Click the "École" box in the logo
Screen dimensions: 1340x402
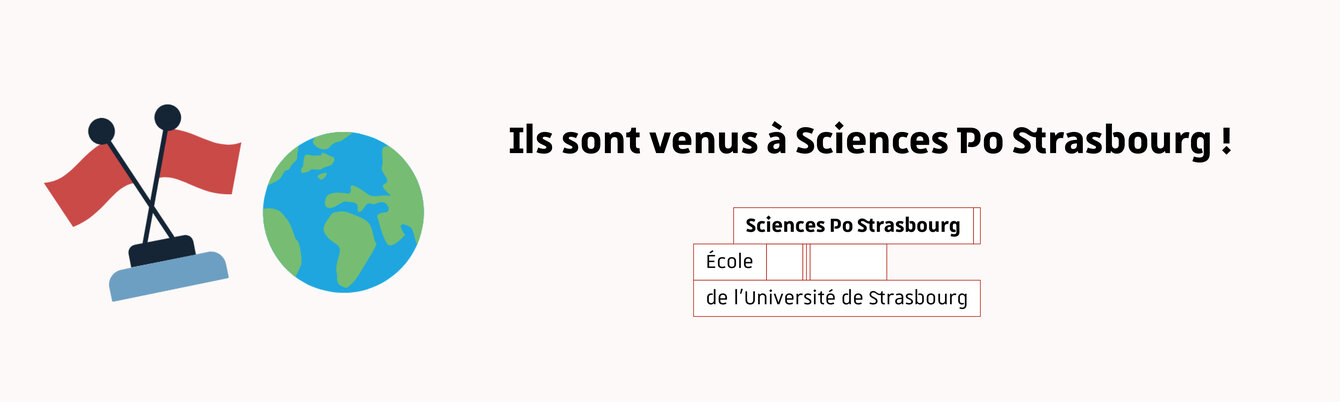point(729,262)
